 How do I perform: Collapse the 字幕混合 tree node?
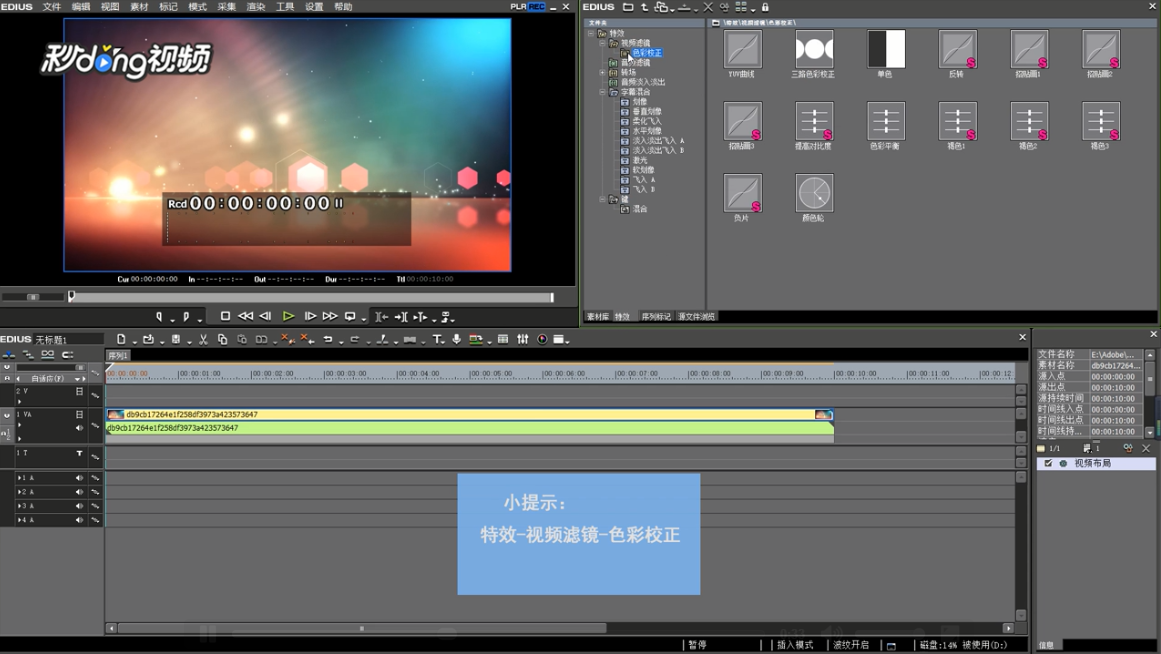point(602,92)
